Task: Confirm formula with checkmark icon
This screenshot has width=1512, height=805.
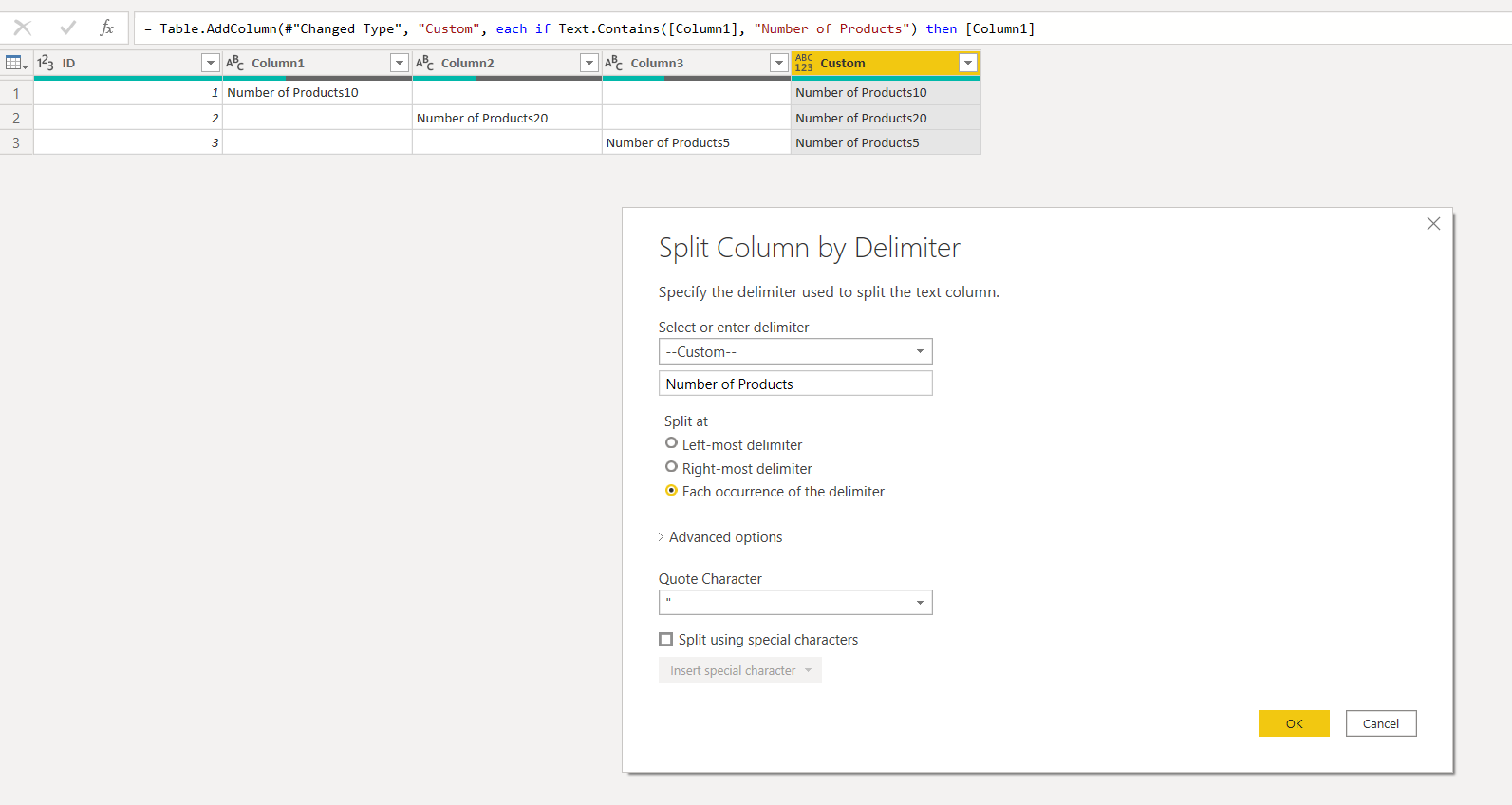Action: (x=67, y=28)
